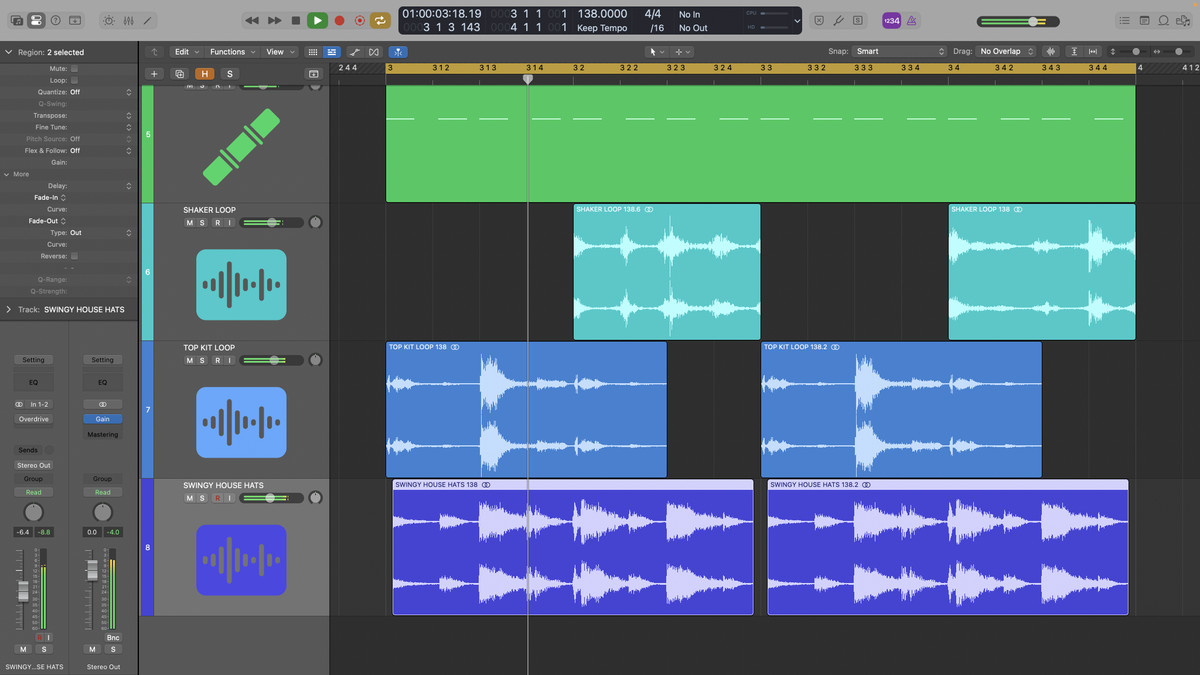1200x675 pixels.
Task: Open the Tuner
Action: [838, 20]
